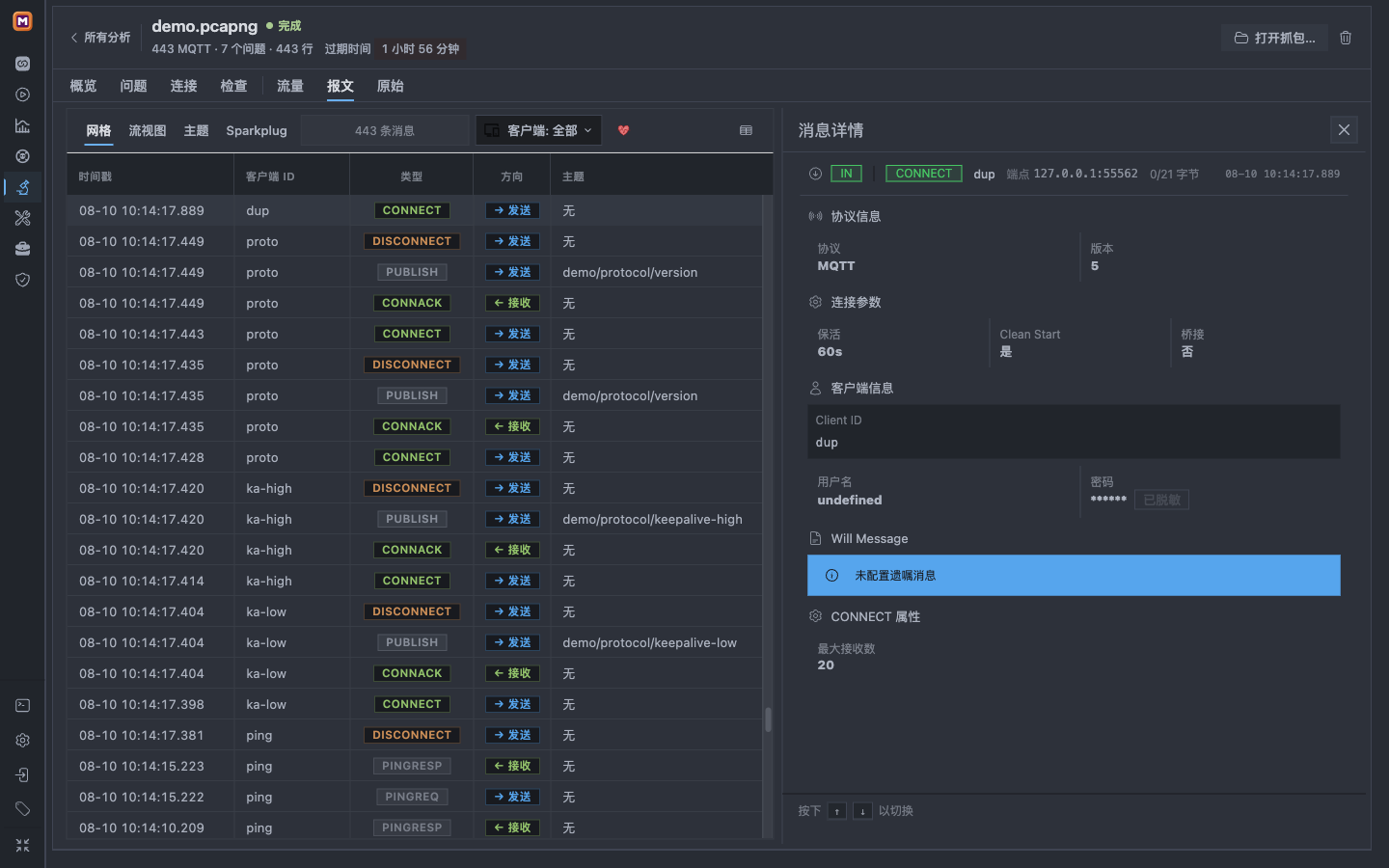The width and height of the screenshot is (1389, 868).
Task: Click the expiry time 1 小时 56 分钟 badge
Action: 421,48
